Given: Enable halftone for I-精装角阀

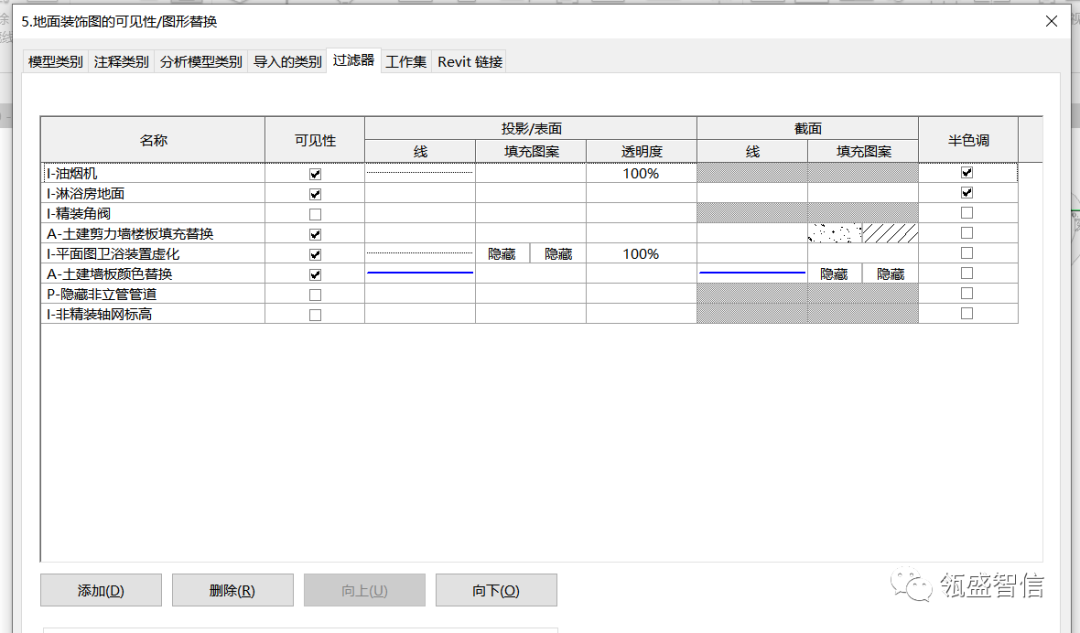Looking at the screenshot, I should click(x=967, y=213).
